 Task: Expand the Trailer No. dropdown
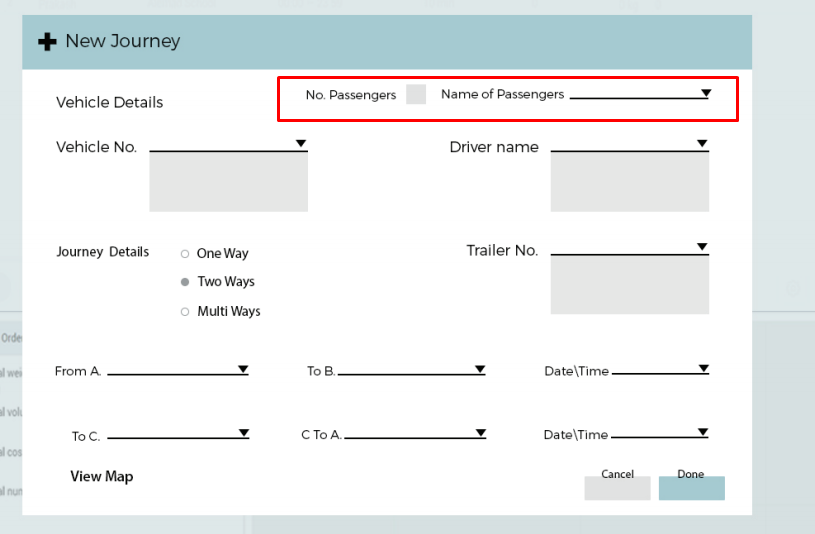(x=702, y=247)
